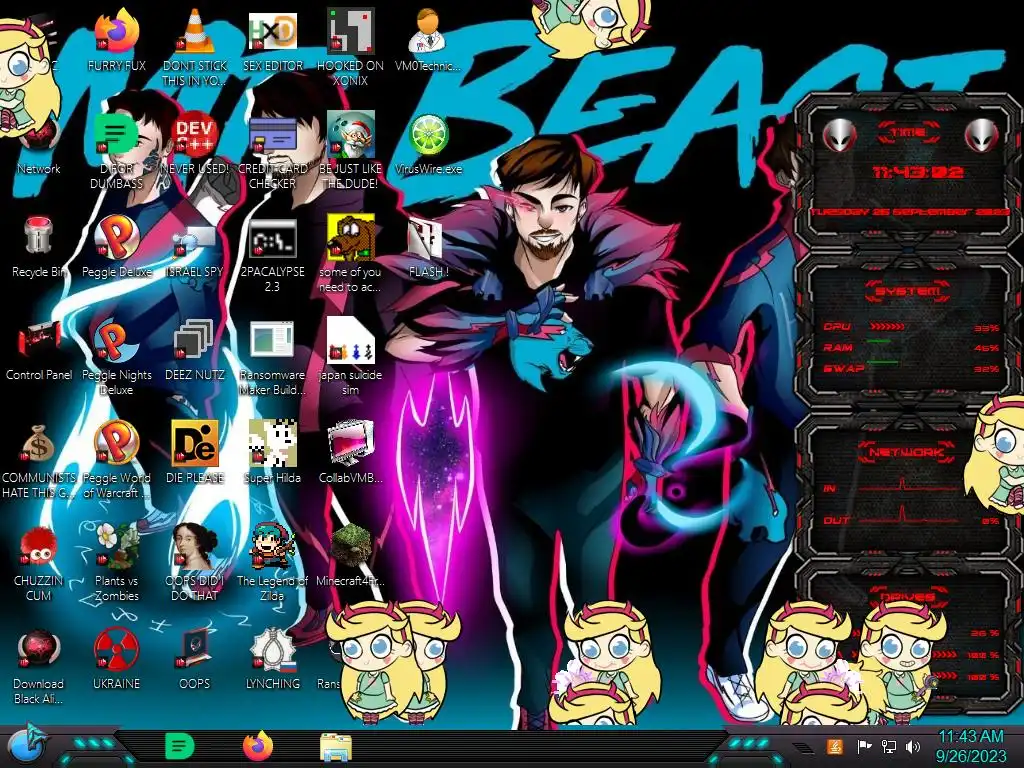
Task: Open the OOPS desktop shortcut
Action: pyautogui.click(x=194, y=650)
